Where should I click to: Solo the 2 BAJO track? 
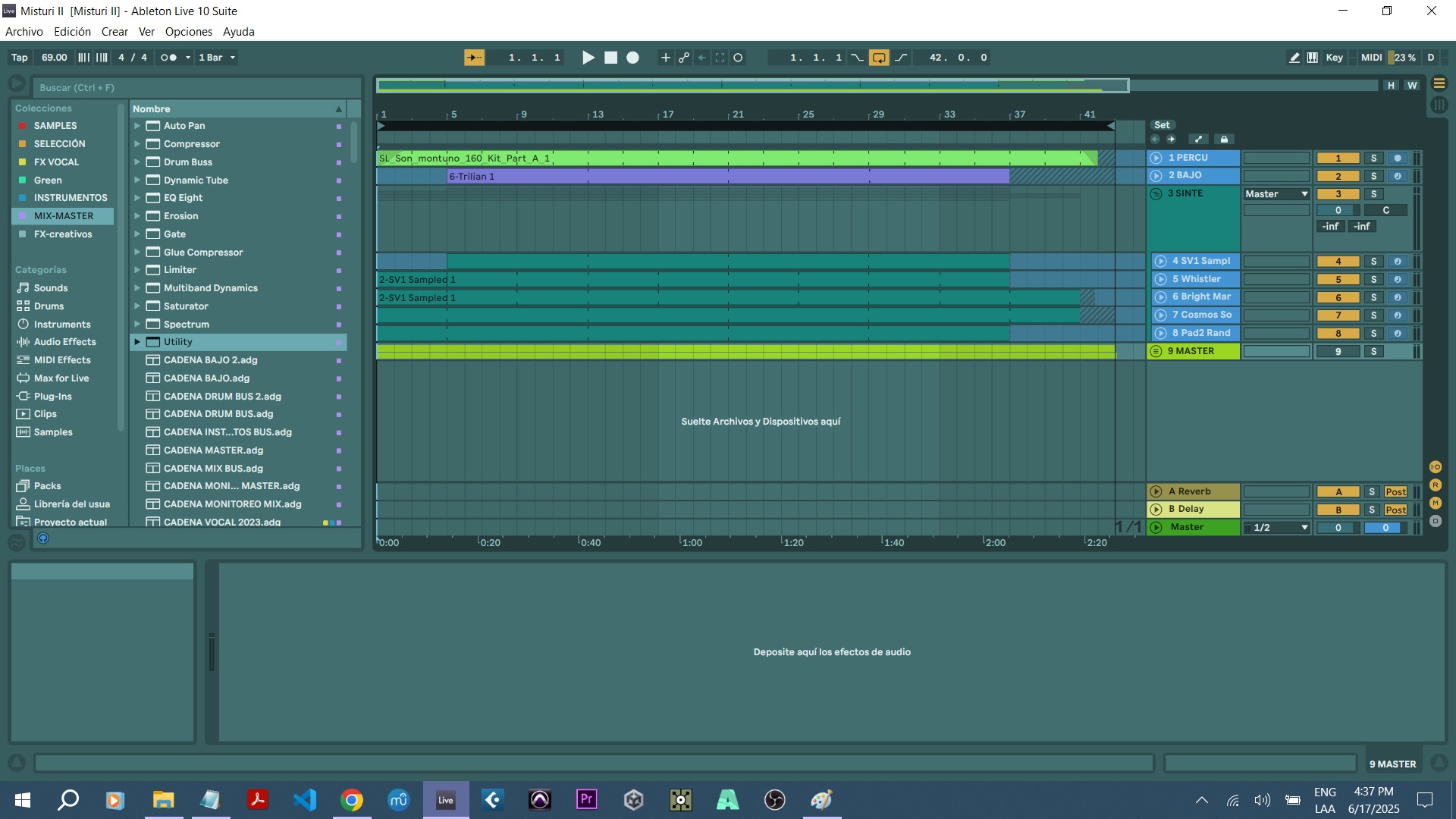[1373, 176]
